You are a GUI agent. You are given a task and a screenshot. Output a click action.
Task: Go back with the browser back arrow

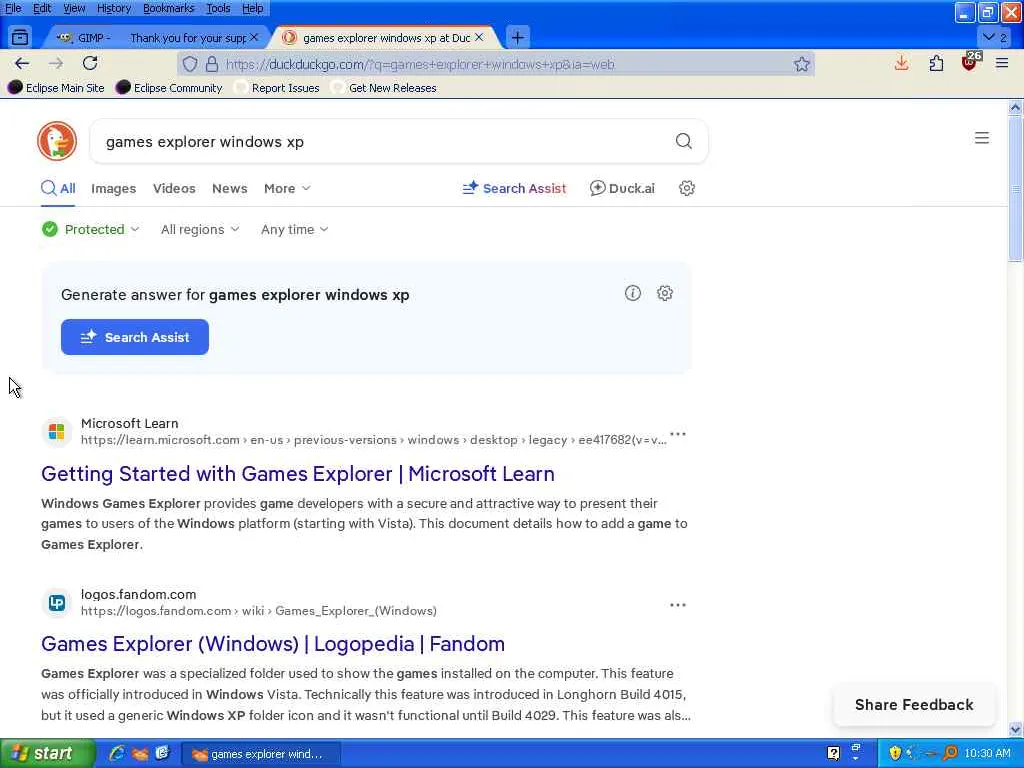pyautogui.click(x=22, y=63)
